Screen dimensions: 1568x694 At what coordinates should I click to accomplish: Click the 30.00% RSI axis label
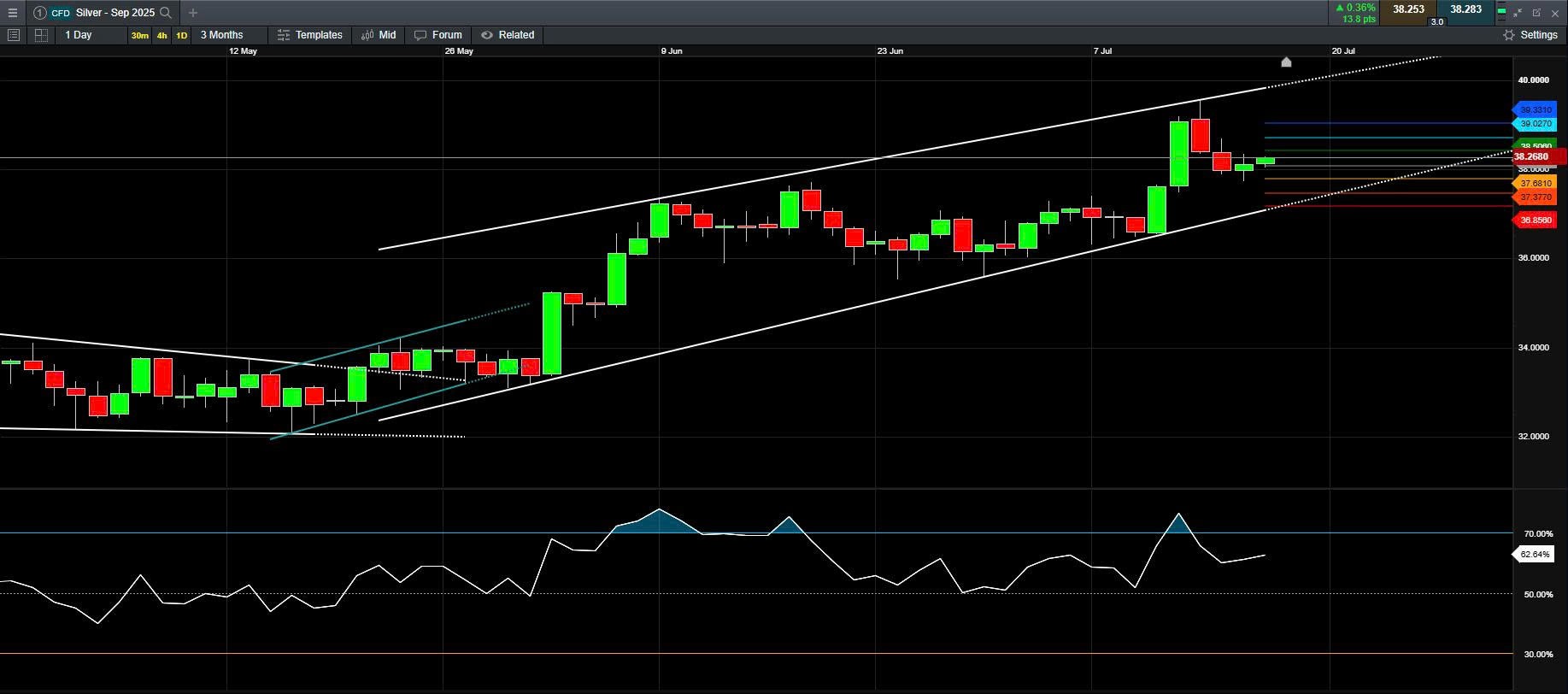coord(1538,655)
